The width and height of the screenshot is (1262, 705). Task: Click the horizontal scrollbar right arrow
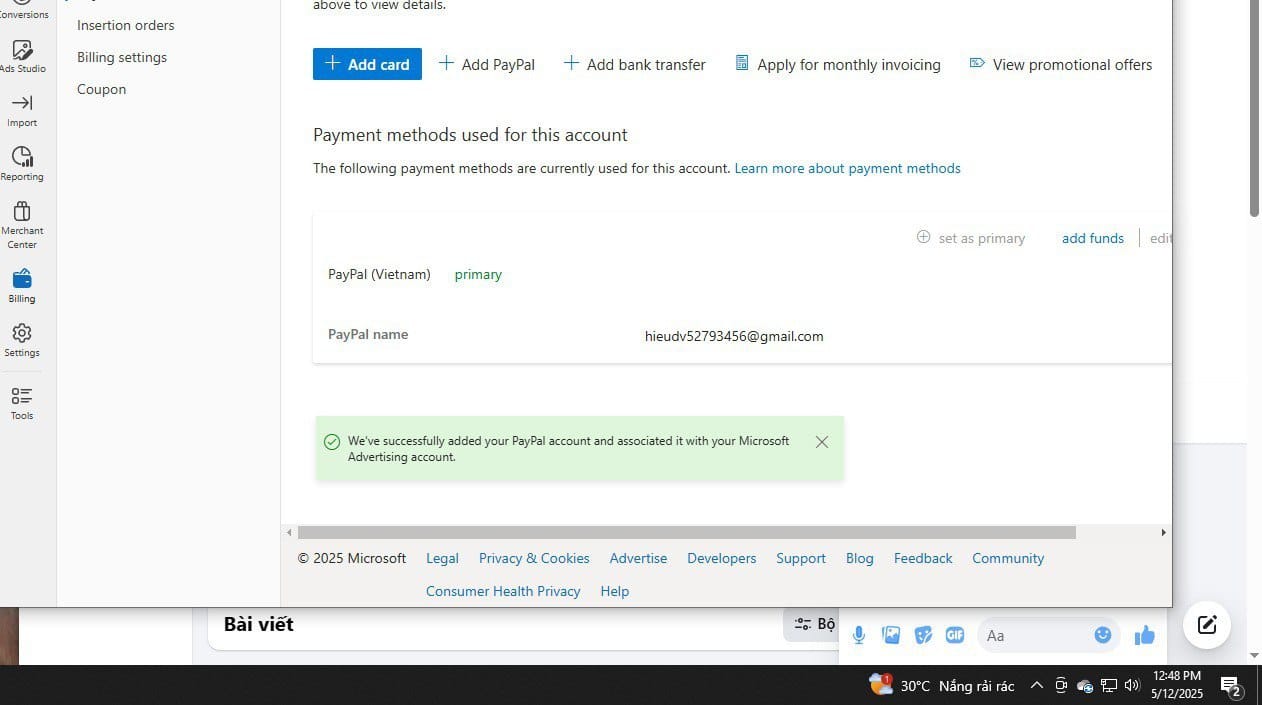coord(1163,533)
